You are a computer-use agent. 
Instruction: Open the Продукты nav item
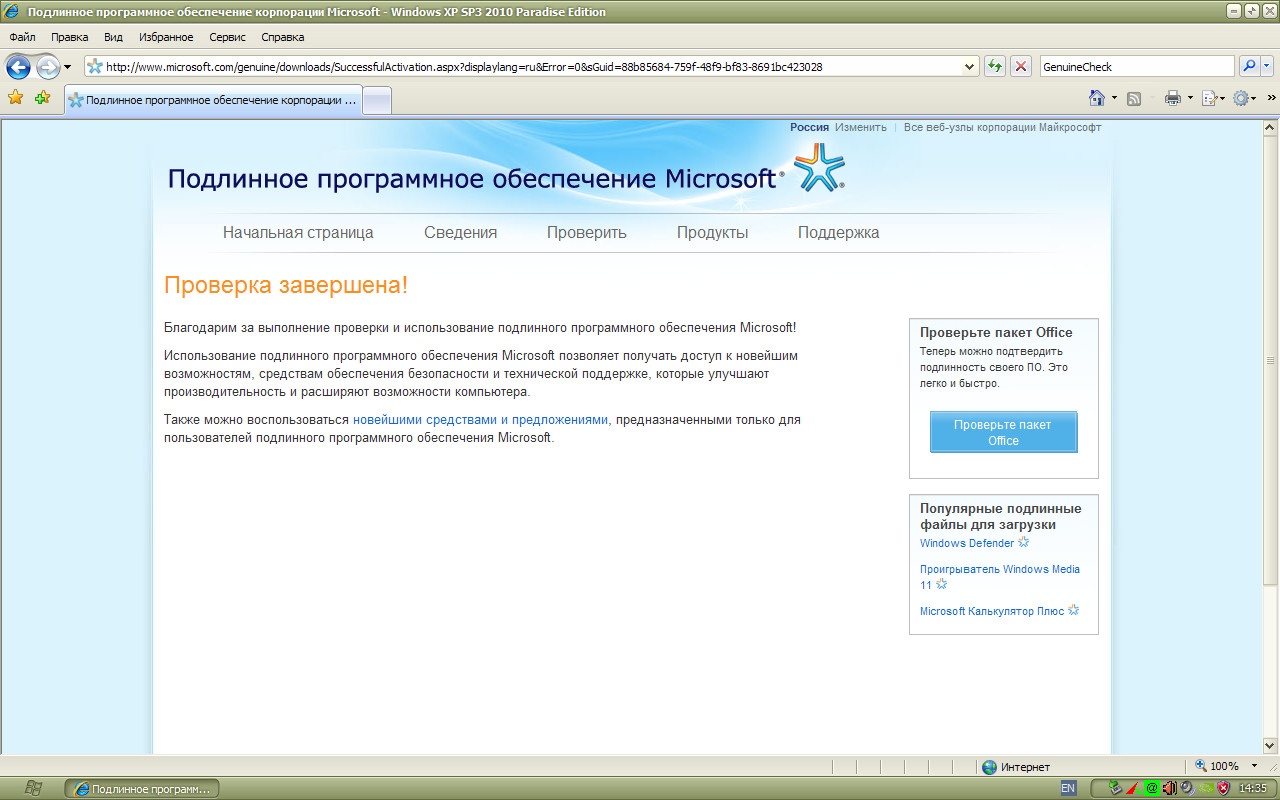click(x=712, y=232)
